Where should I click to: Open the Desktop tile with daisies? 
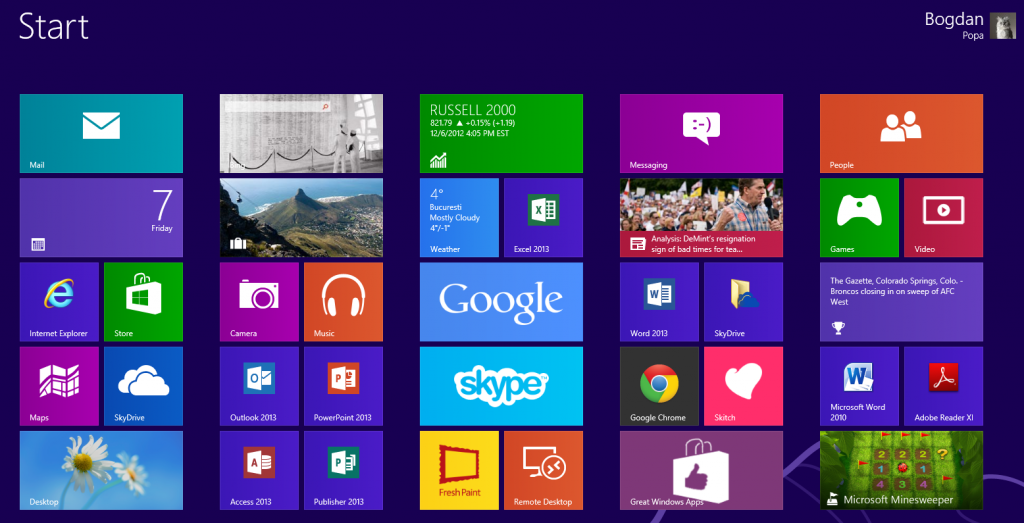point(101,469)
